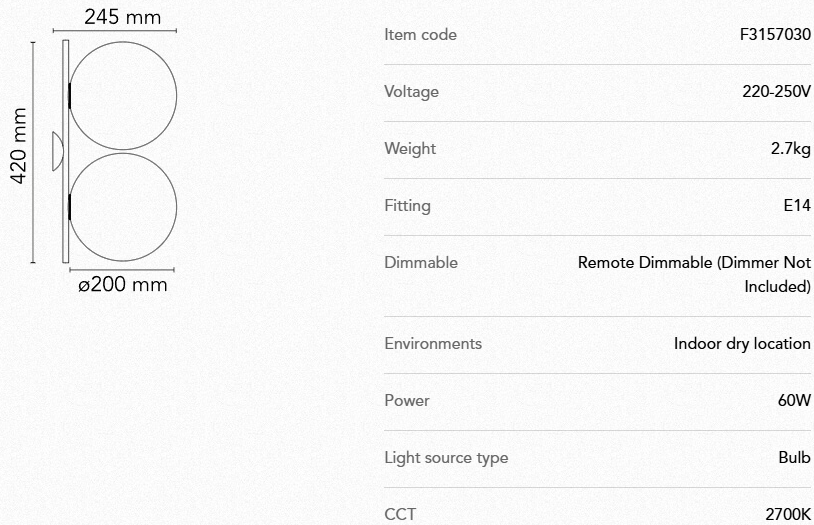Click the ø200 mm diameter label
The height and width of the screenshot is (525, 814).
pos(122,285)
